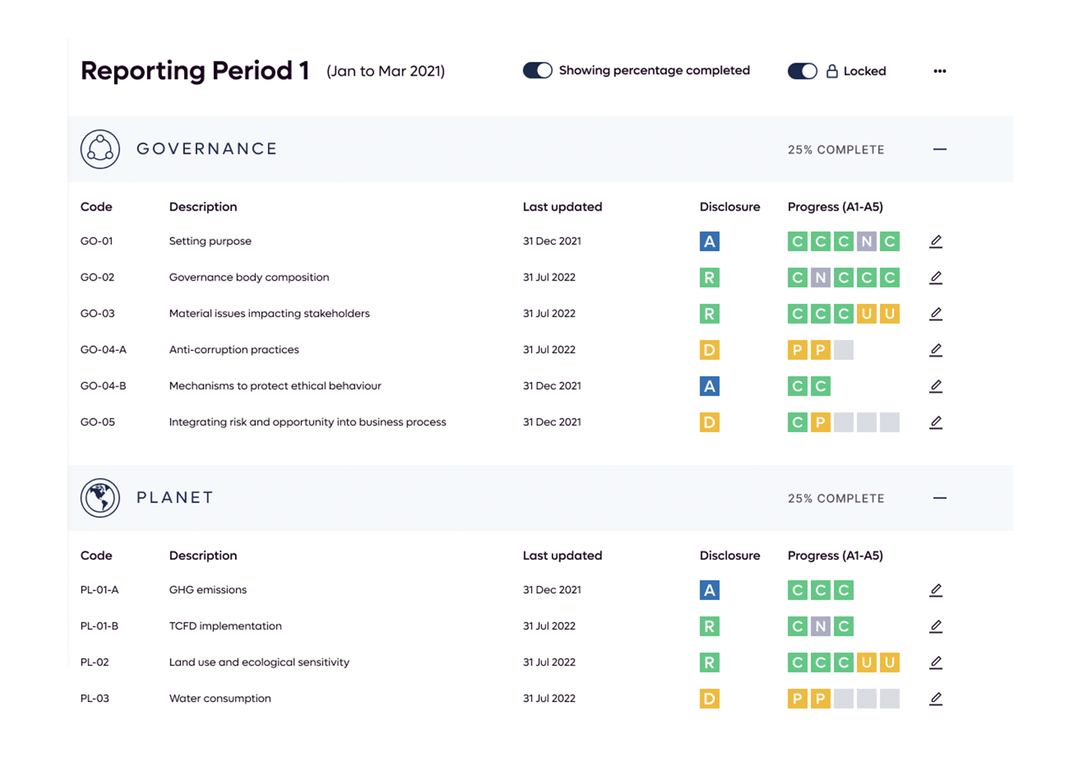Viewport: 1080px width, 770px height.
Task: Select the Reporting Period 1 heading
Action: click(195, 71)
